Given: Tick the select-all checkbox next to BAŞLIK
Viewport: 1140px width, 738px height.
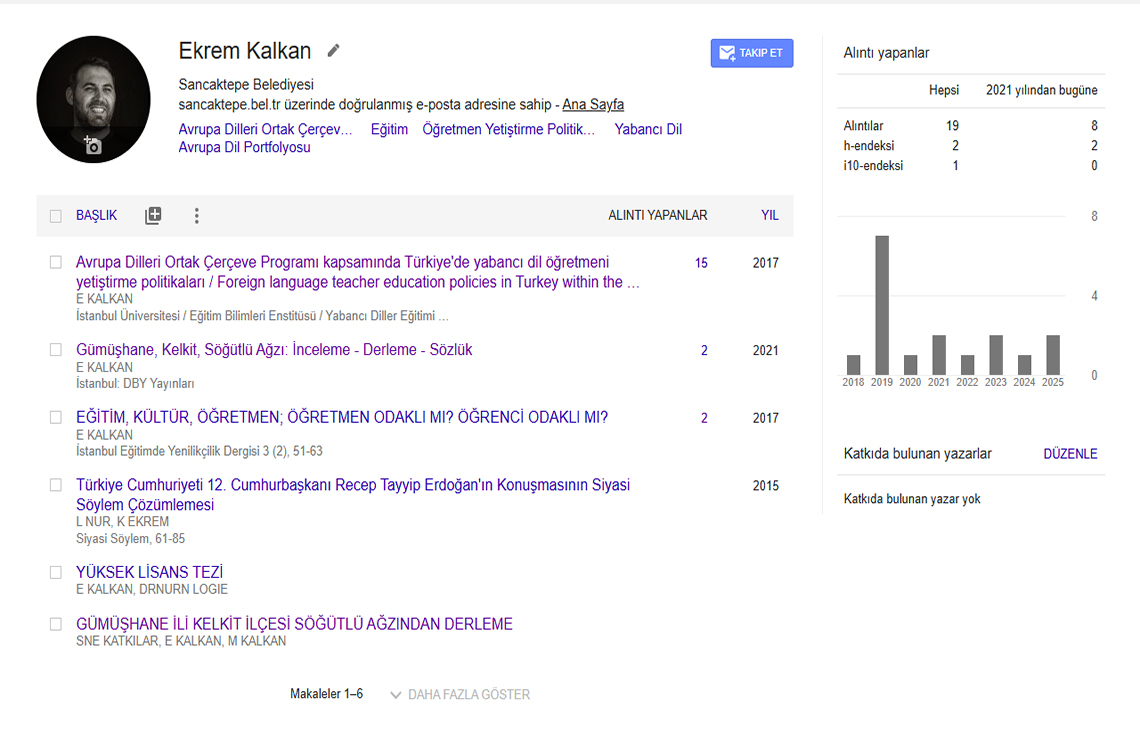Looking at the screenshot, I should pos(56,216).
